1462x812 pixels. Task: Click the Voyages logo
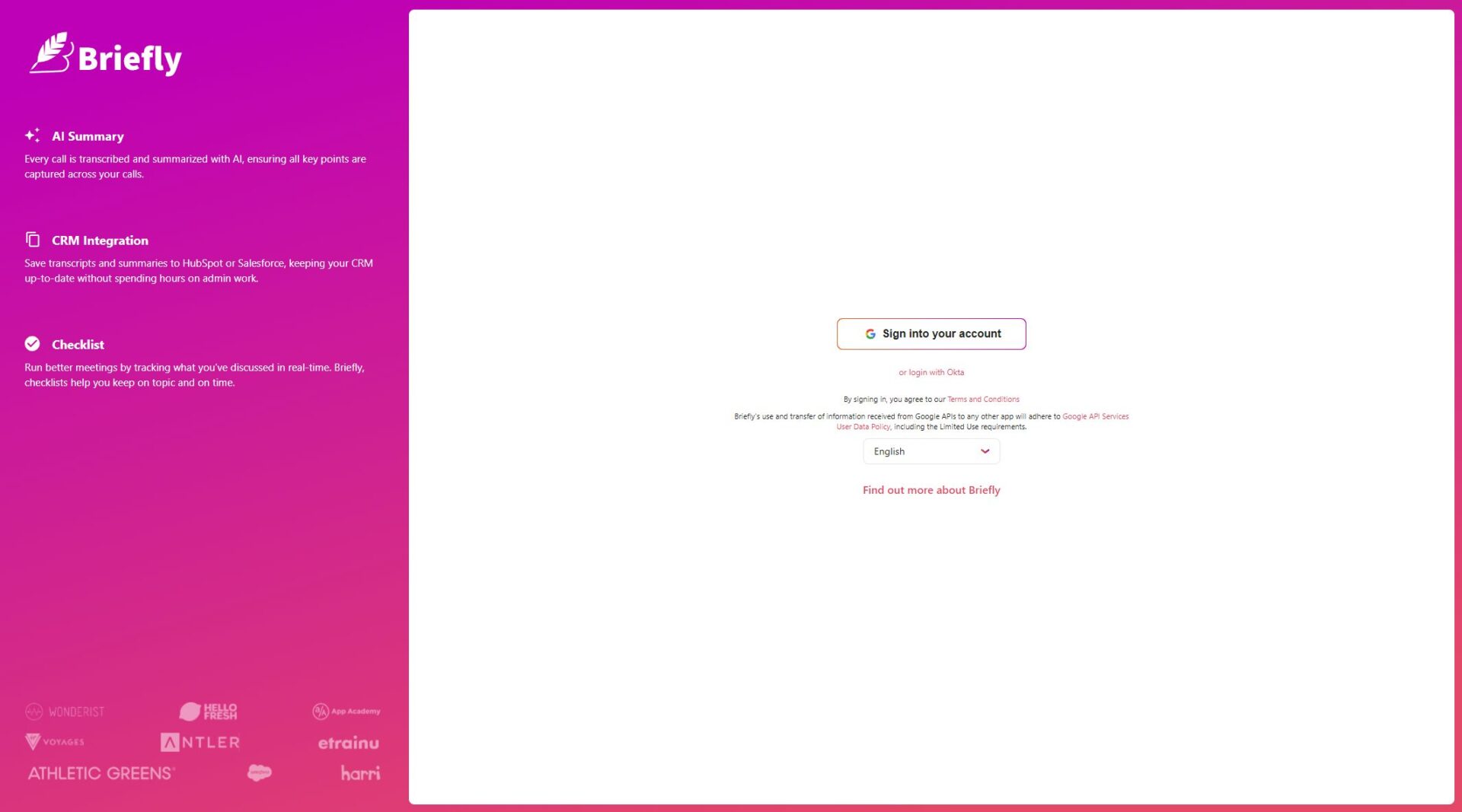click(x=55, y=742)
